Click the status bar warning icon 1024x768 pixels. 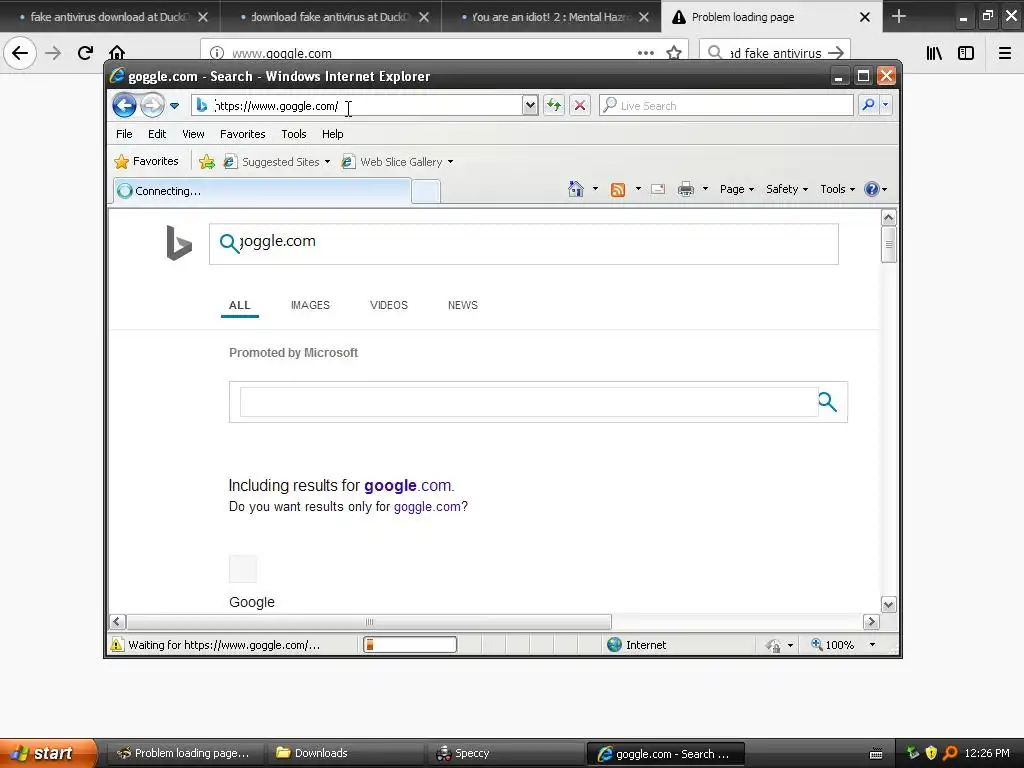click(116, 645)
